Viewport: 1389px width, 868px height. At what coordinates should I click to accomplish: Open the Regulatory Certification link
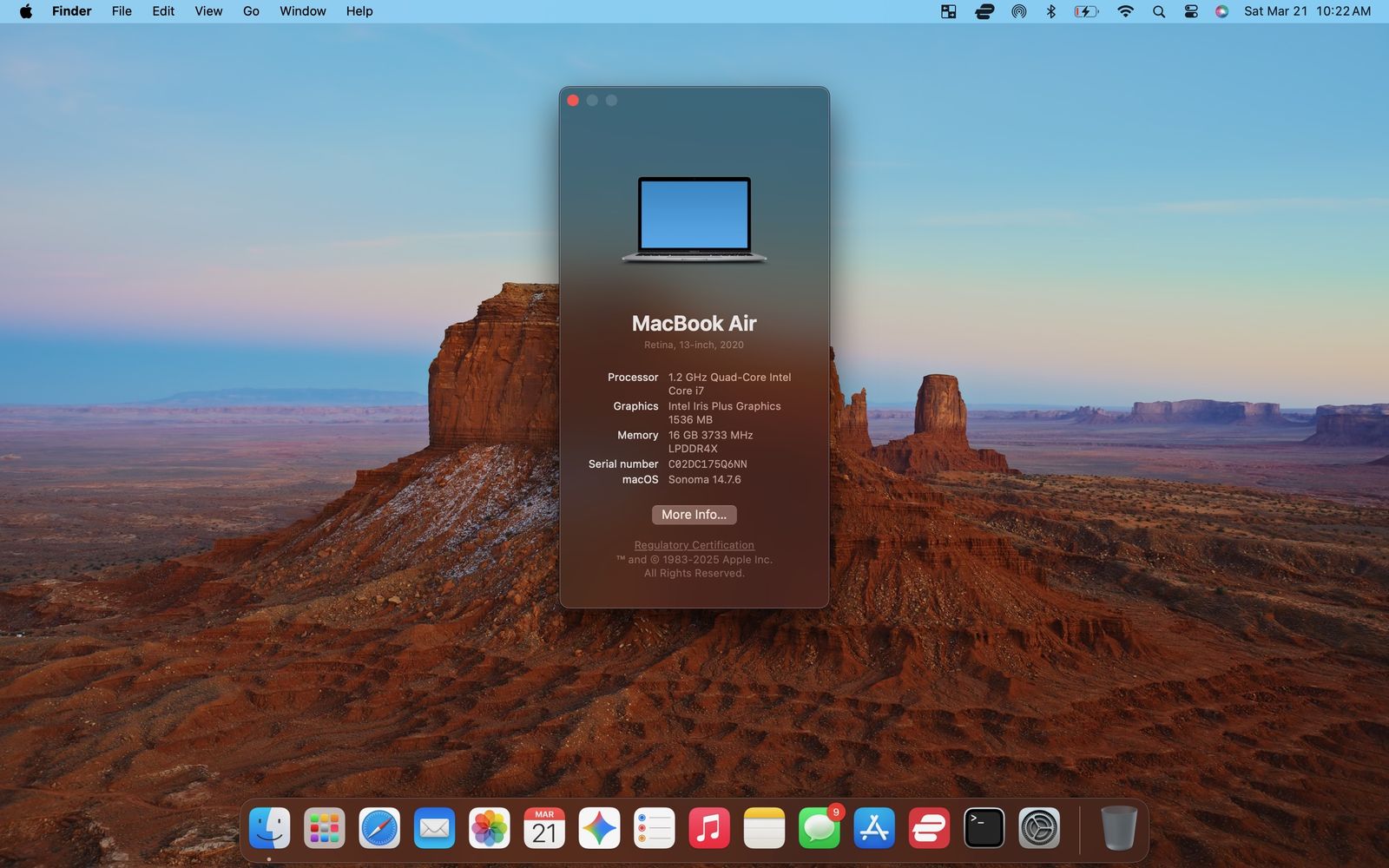tap(694, 545)
